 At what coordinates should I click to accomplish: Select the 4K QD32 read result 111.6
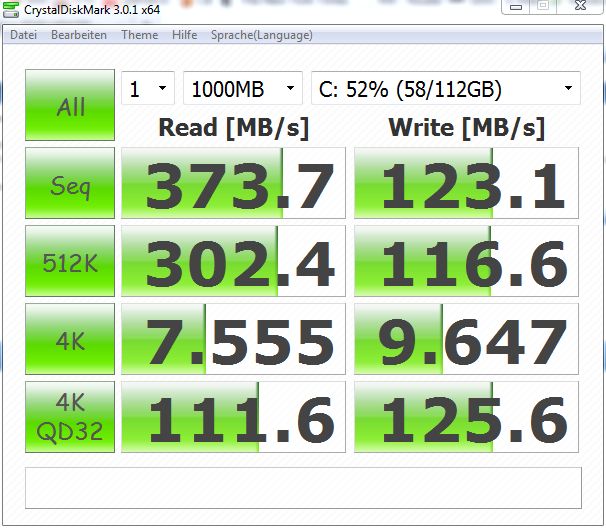point(233,417)
